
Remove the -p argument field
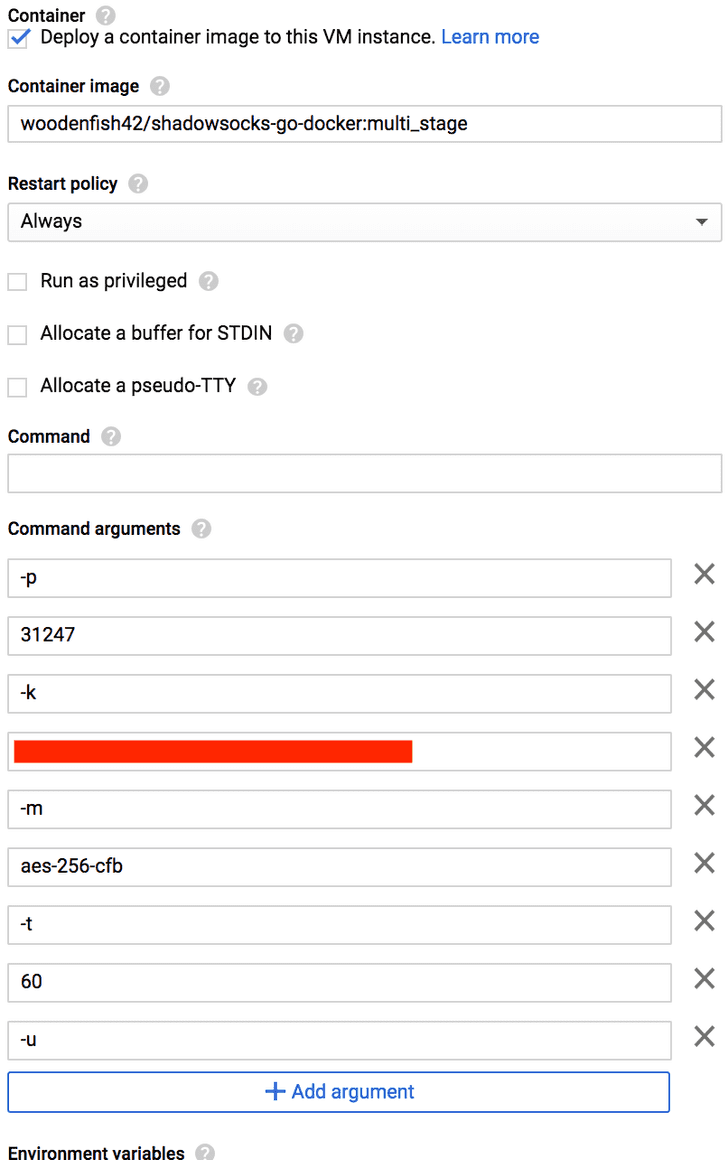(x=704, y=574)
